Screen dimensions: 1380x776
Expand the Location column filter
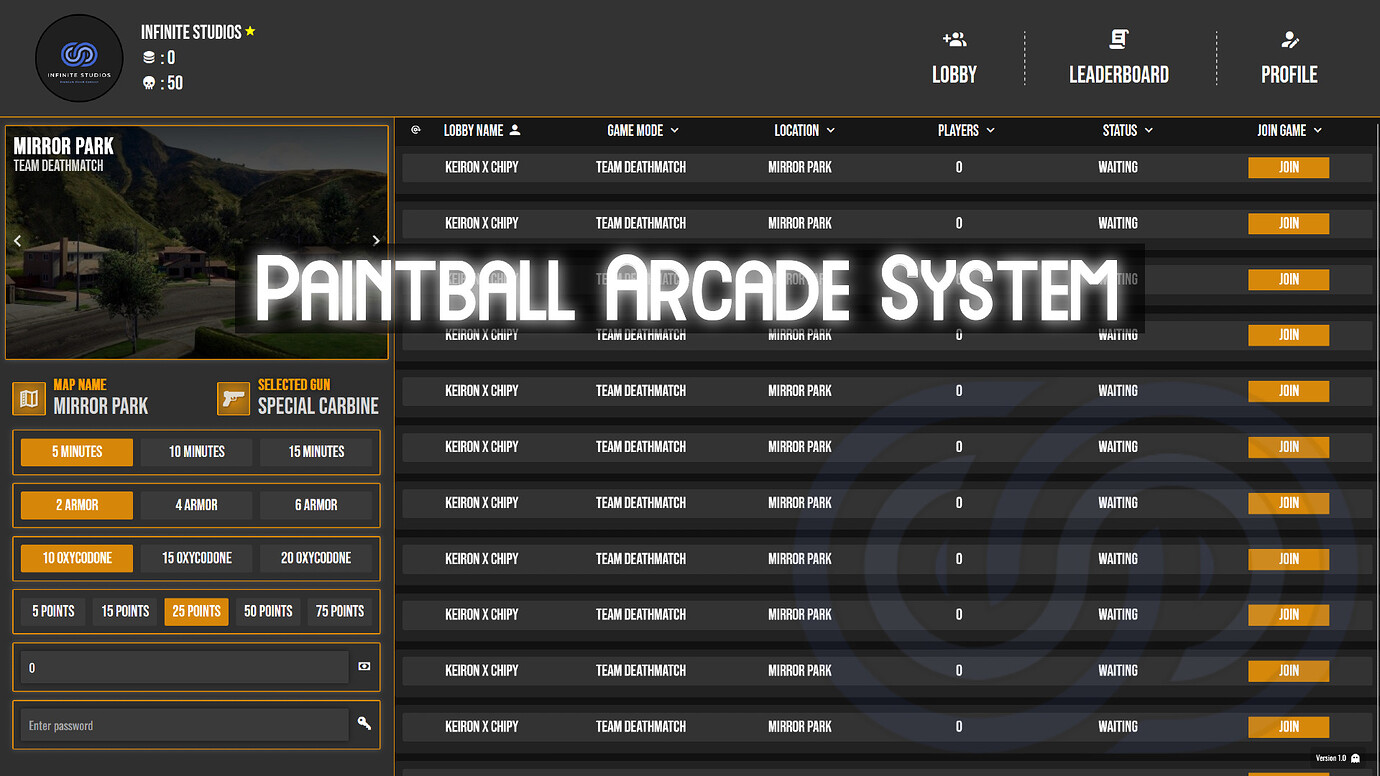pyautogui.click(x=833, y=130)
